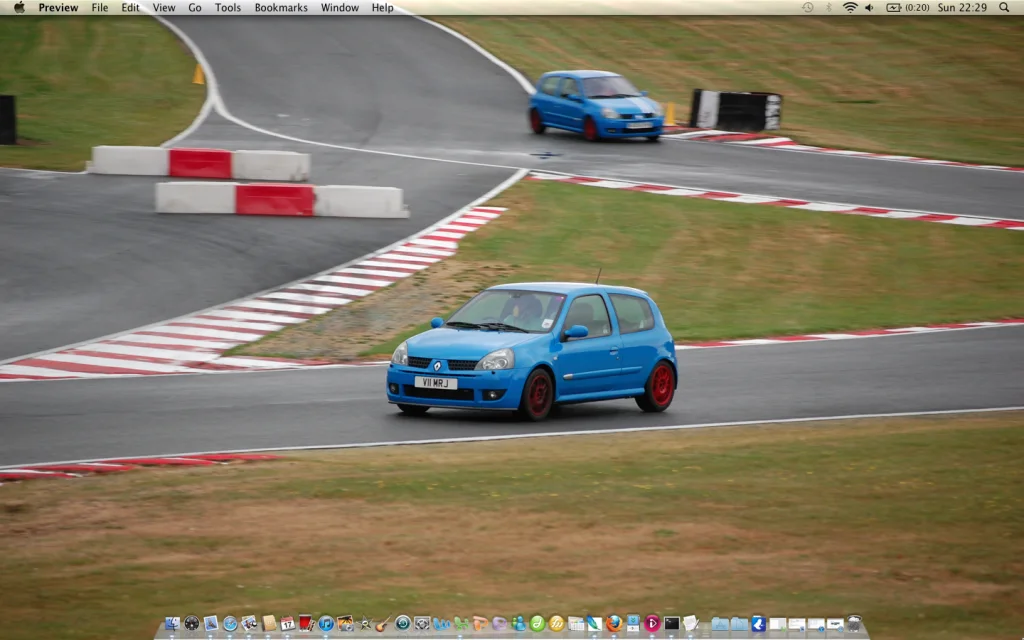The width and height of the screenshot is (1024, 640).
Task: Open the blue download-arrow app in Dock
Action: point(633,624)
